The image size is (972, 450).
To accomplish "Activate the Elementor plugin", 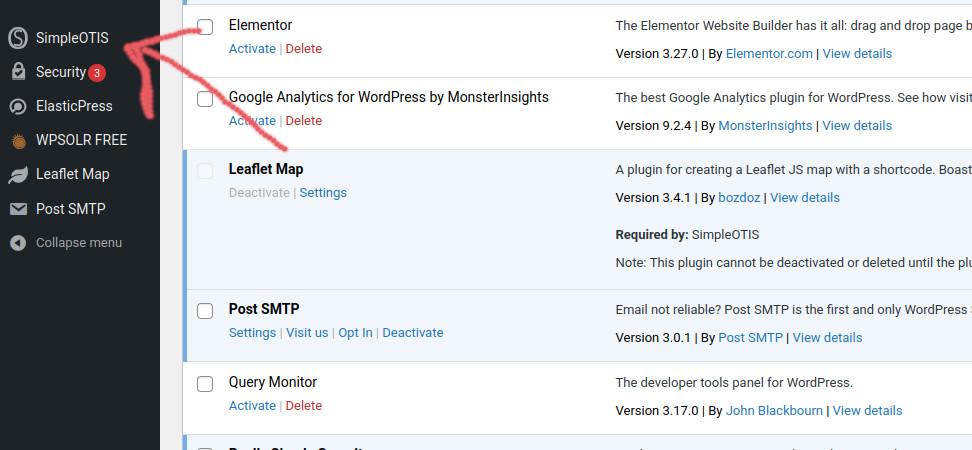I will click(x=252, y=49).
